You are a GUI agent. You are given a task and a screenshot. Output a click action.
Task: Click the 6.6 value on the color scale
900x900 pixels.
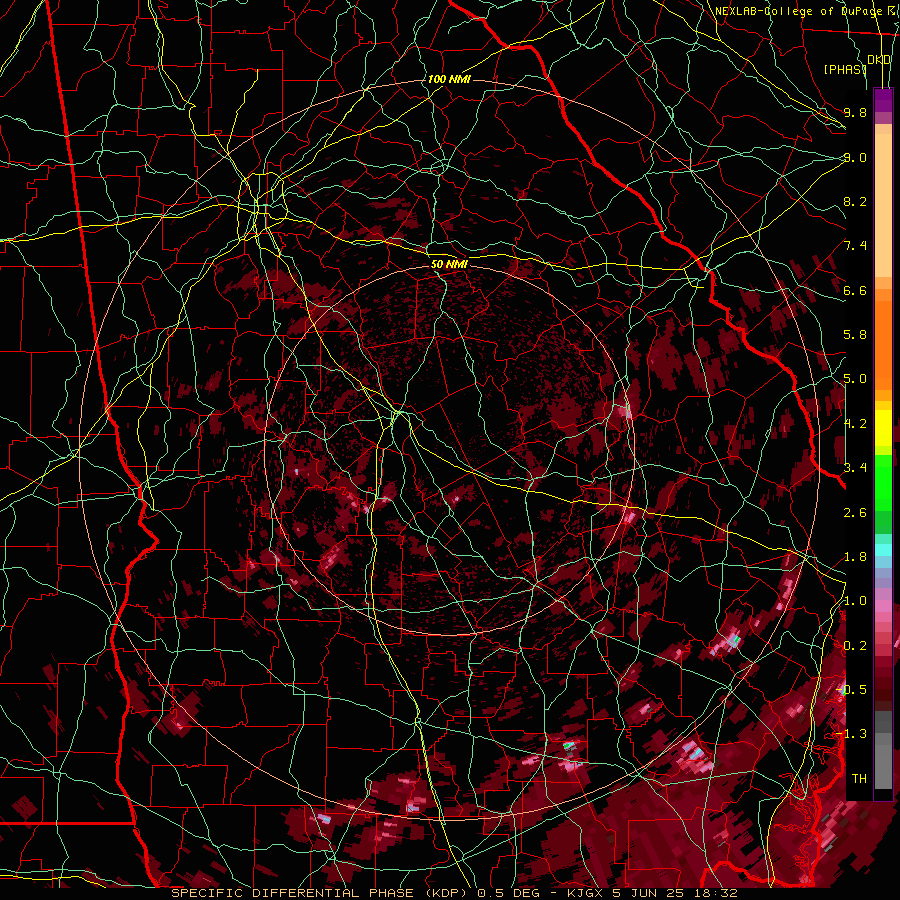click(855, 290)
